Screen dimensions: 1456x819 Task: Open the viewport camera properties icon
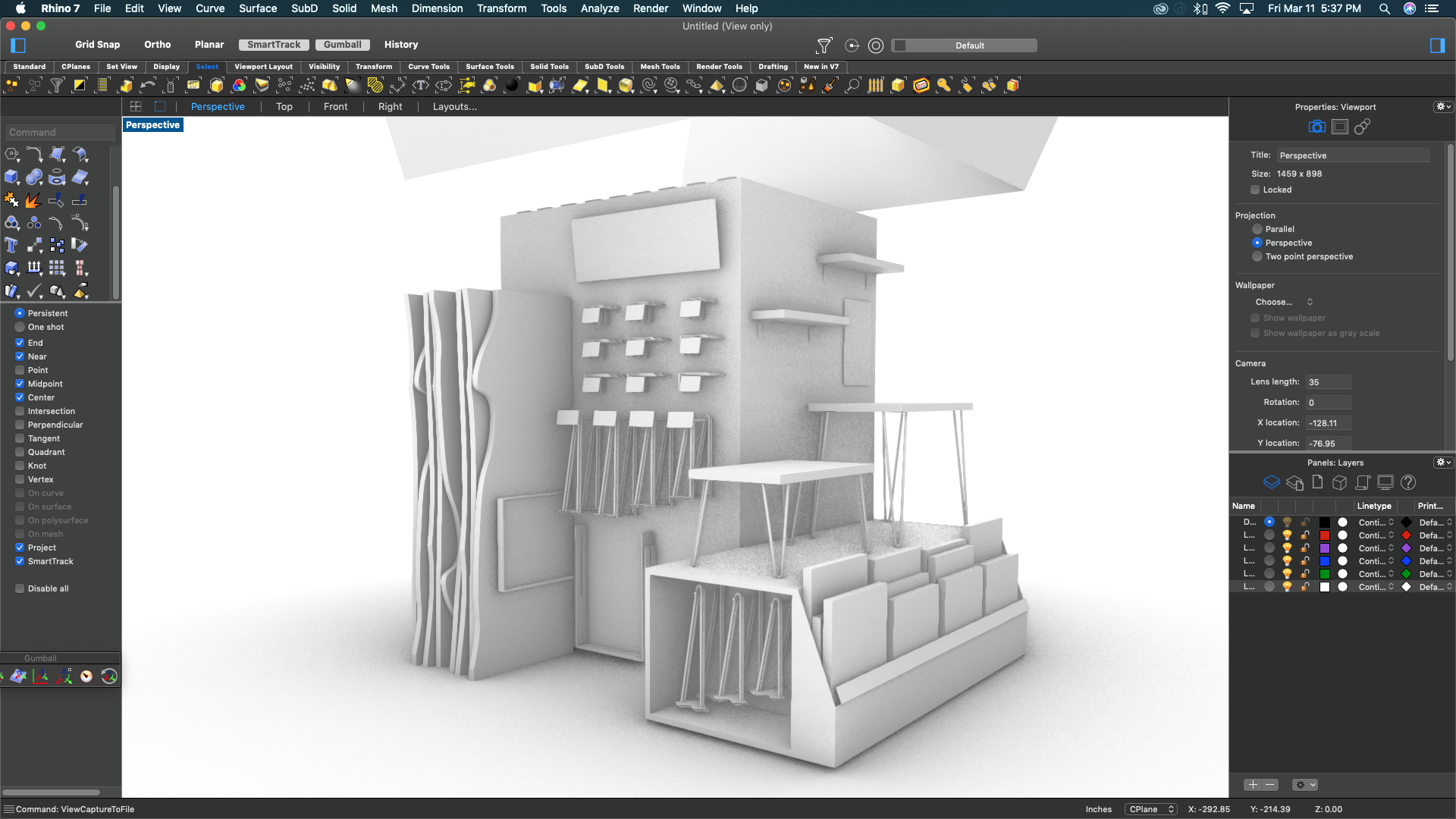click(x=1316, y=127)
